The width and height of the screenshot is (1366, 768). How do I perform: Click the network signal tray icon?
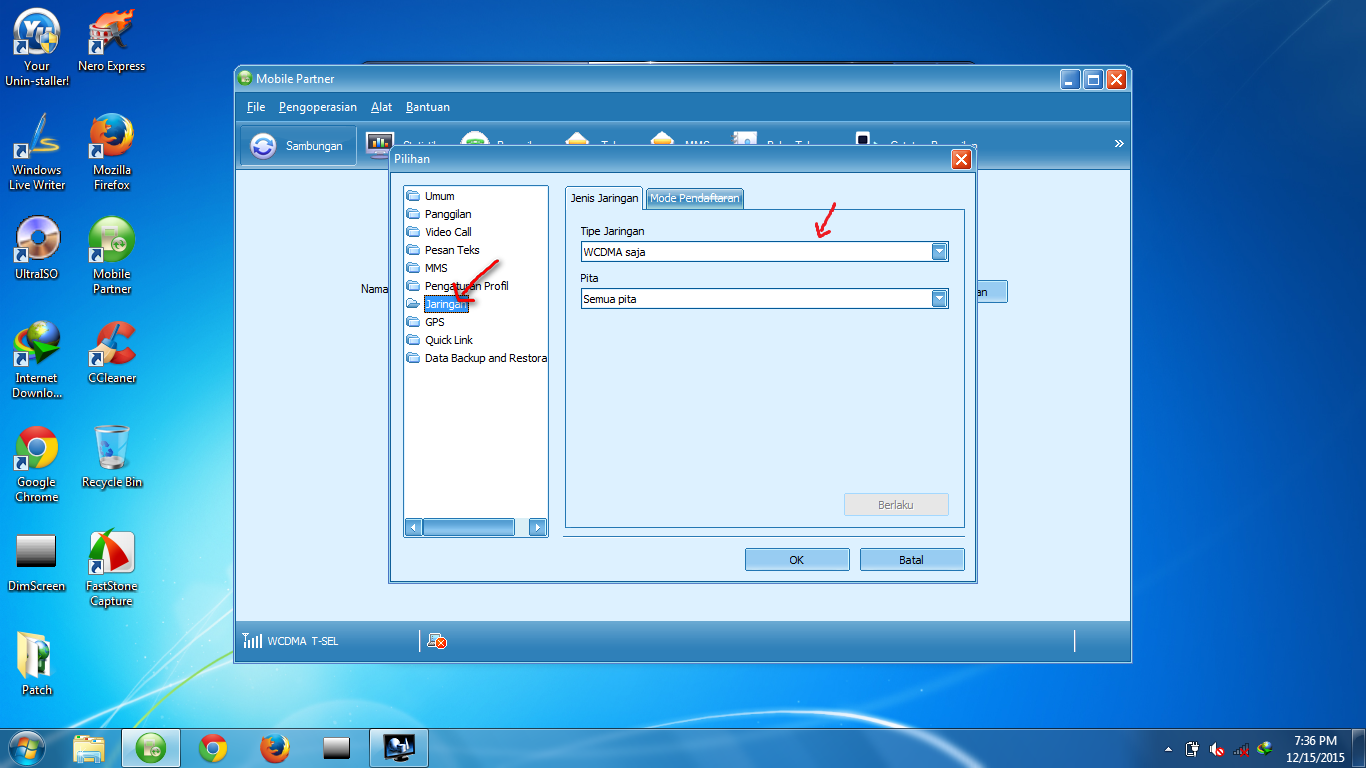pyautogui.click(x=1241, y=749)
